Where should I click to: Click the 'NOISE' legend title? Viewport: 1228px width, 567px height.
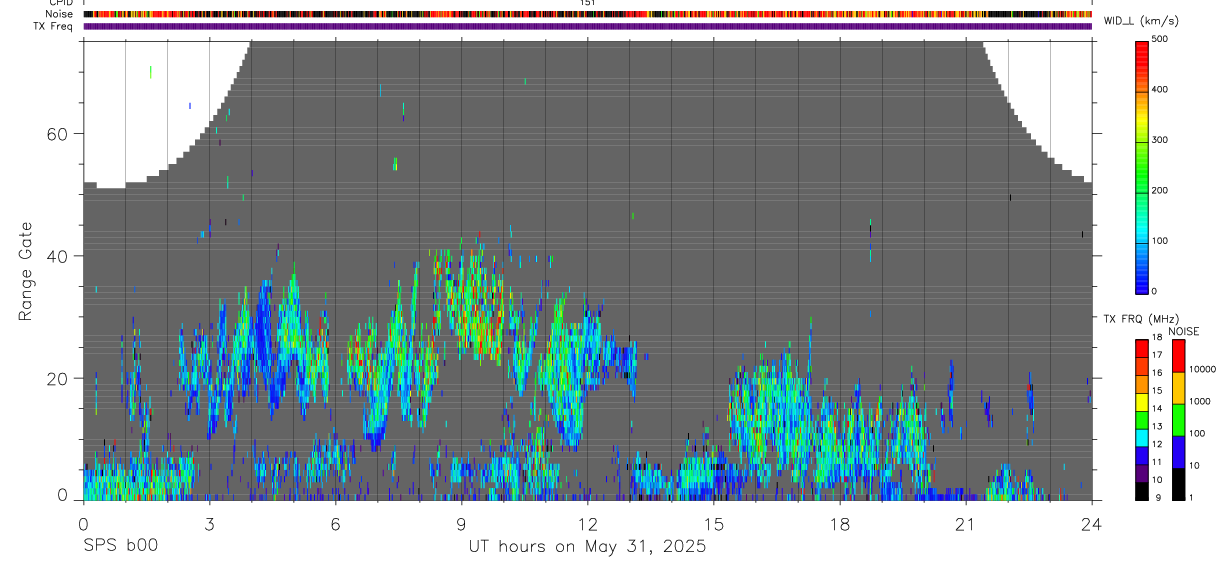pyautogui.click(x=1184, y=331)
